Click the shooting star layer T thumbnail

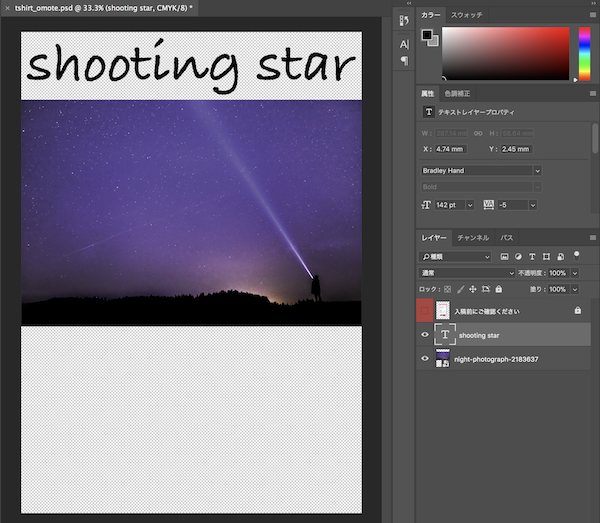[x=445, y=334]
